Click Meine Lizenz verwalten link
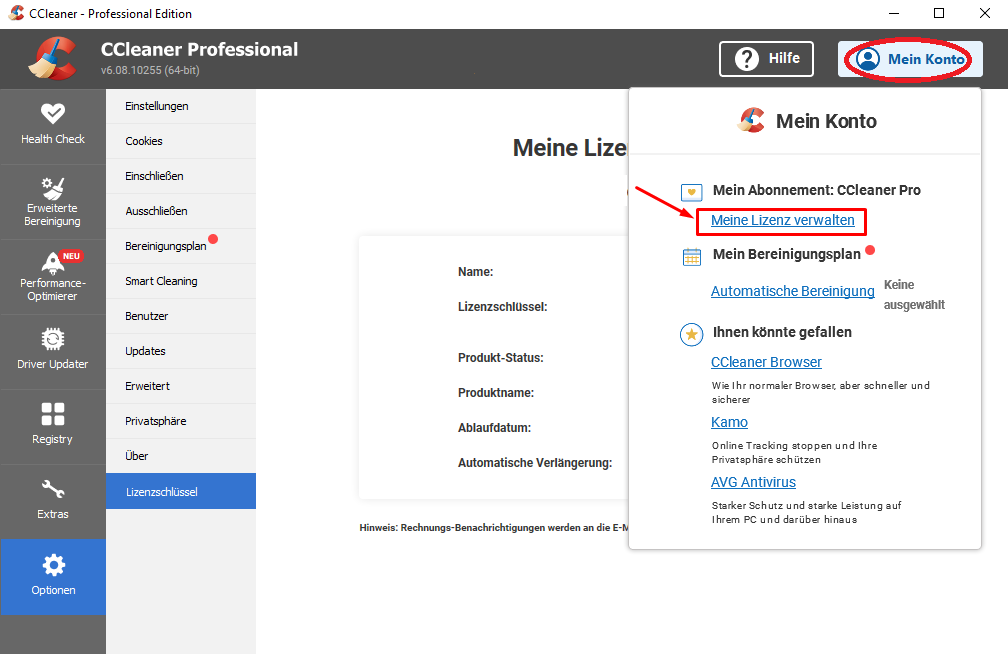This screenshot has height=654, width=1008. click(782, 220)
